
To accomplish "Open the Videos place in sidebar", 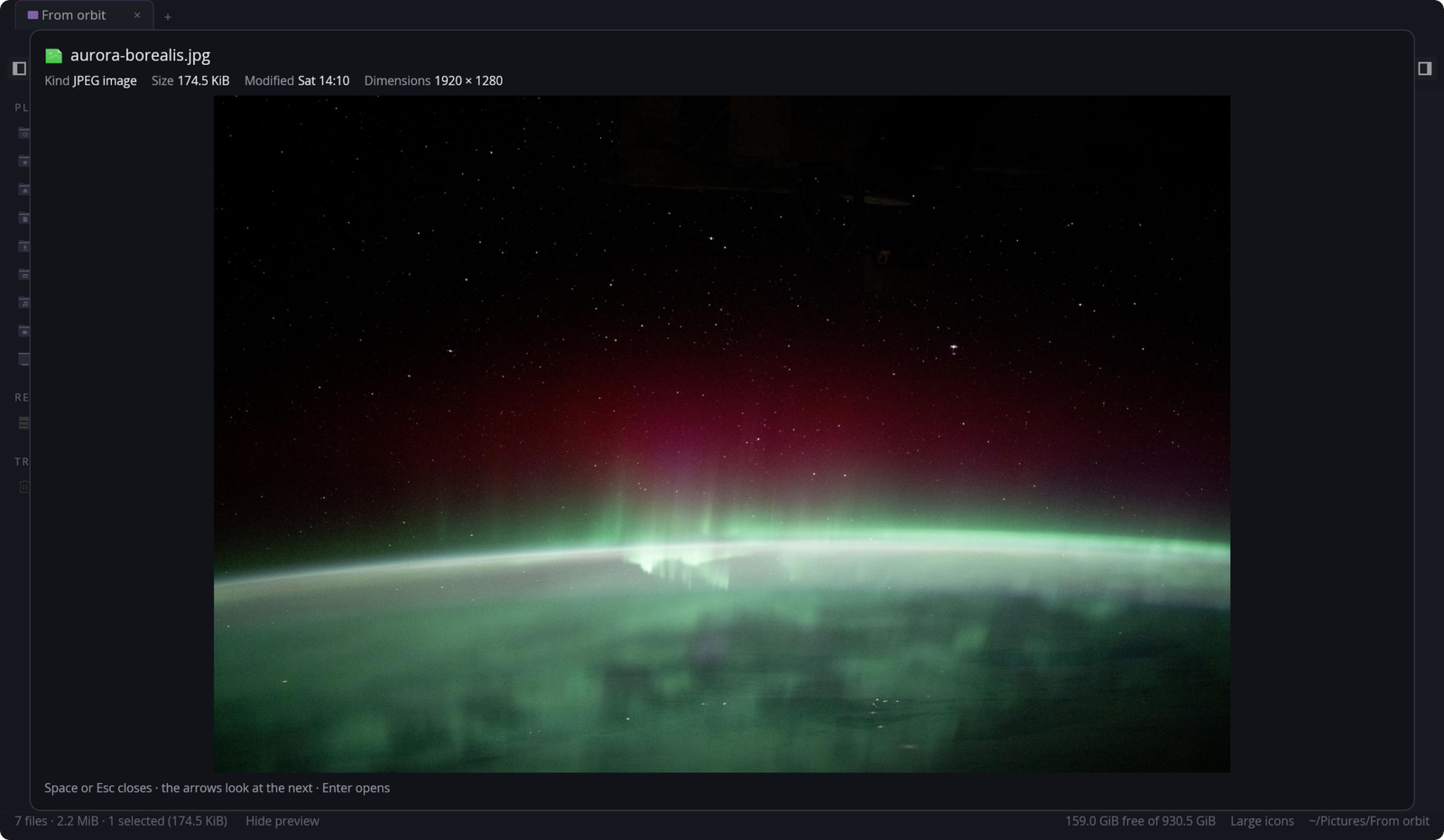I will 24,330.
